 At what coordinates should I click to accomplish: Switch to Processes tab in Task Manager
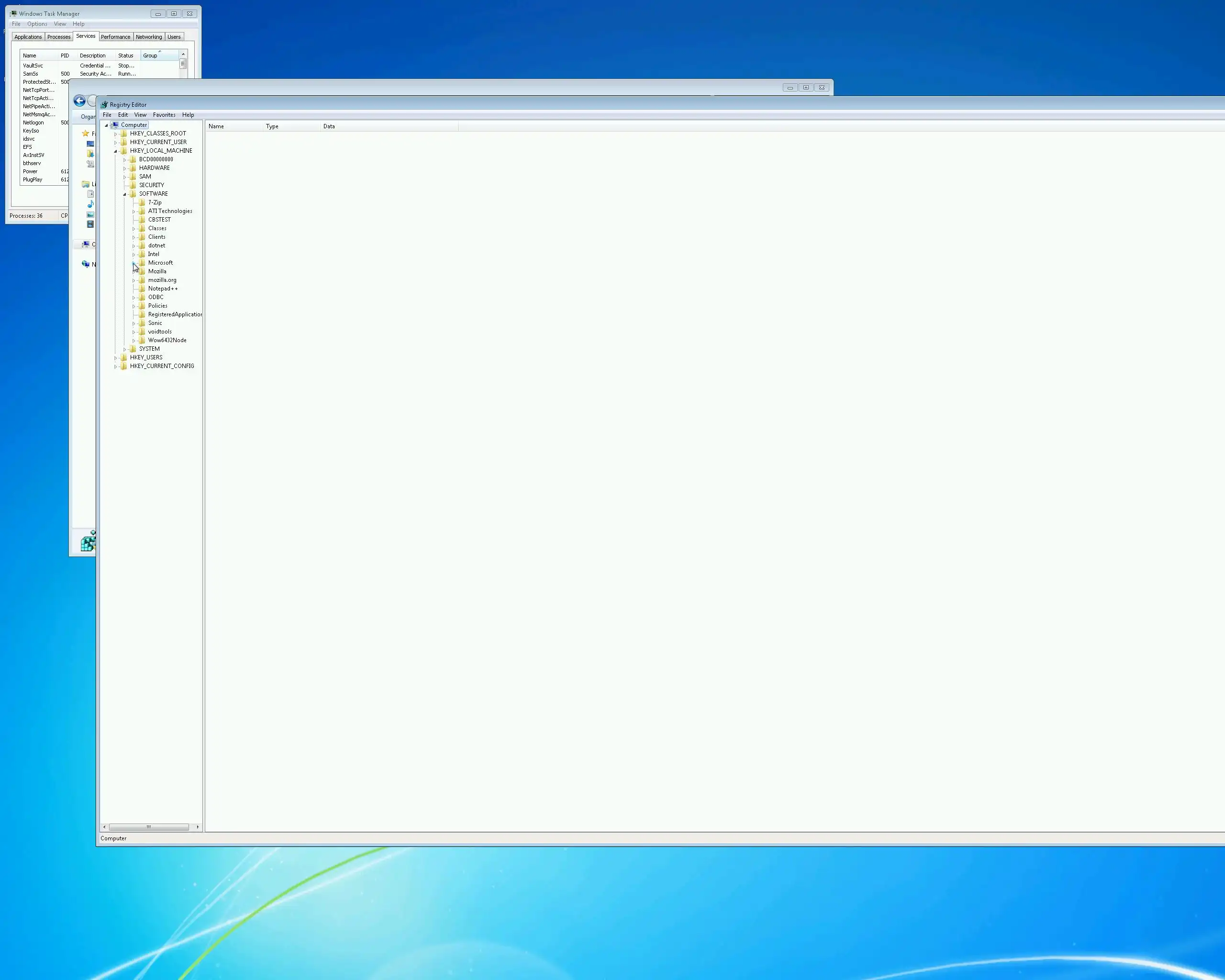coord(58,37)
